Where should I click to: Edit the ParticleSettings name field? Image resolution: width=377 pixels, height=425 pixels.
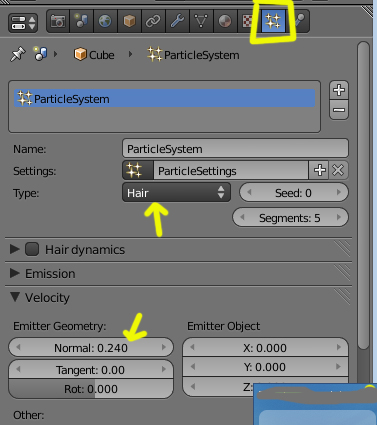click(231, 170)
